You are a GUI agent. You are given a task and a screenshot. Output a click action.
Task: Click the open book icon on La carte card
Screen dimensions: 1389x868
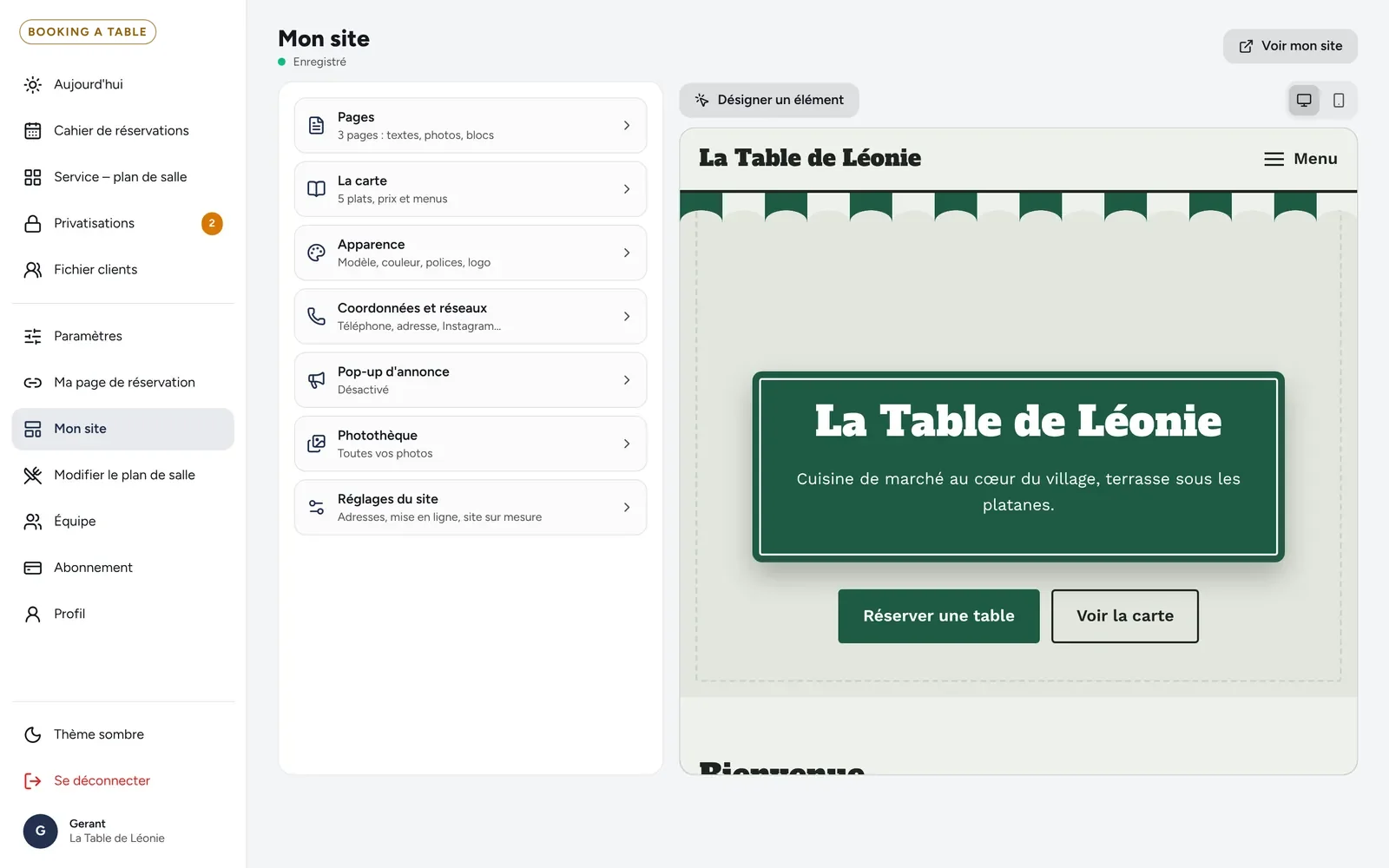317,189
